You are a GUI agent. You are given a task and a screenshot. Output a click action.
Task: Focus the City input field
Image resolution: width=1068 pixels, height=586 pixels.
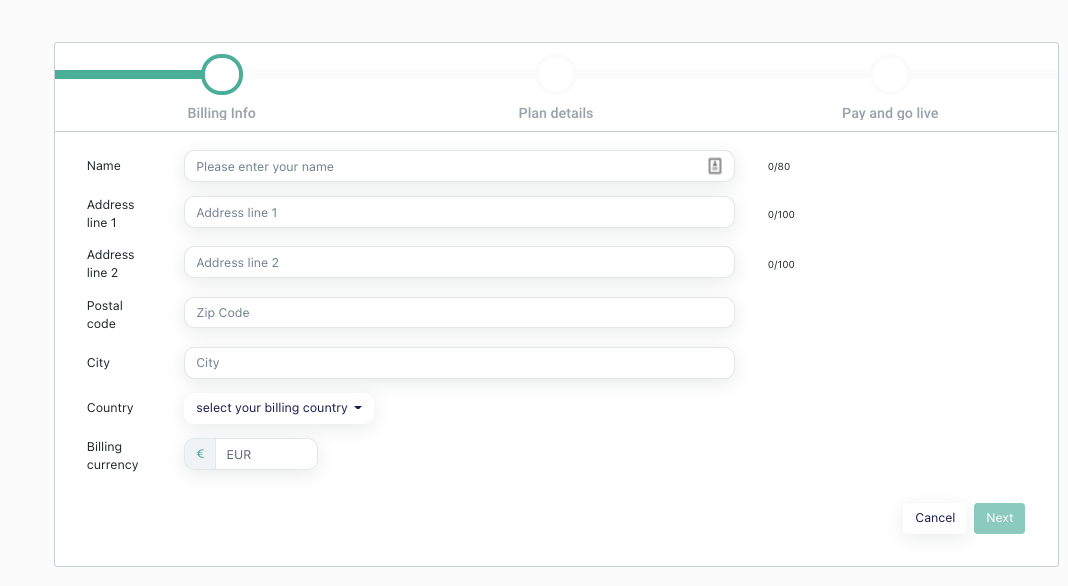pyautogui.click(x=459, y=363)
